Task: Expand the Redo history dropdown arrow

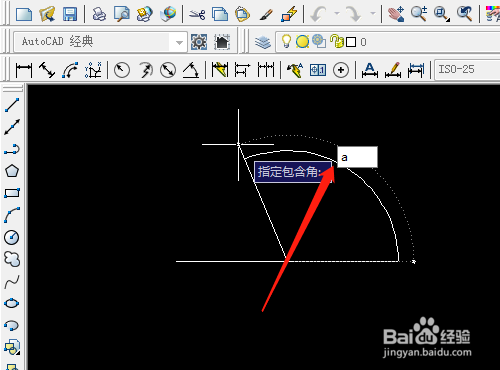Action: (373, 14)
